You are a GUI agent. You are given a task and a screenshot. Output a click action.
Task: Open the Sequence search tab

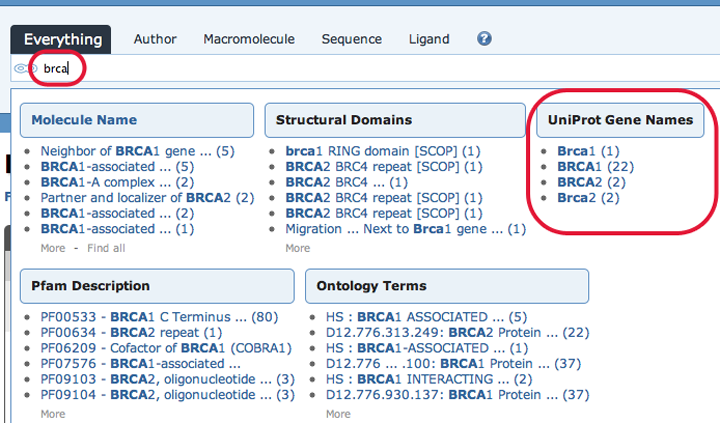point(351,39)
